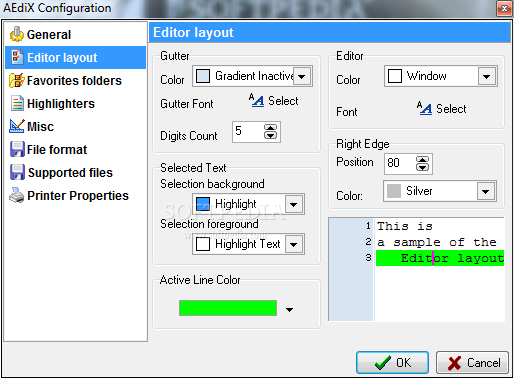This screenshot has height=379, width=514.
Task: Open Printer Properties settings
Action: click(76, 196)
